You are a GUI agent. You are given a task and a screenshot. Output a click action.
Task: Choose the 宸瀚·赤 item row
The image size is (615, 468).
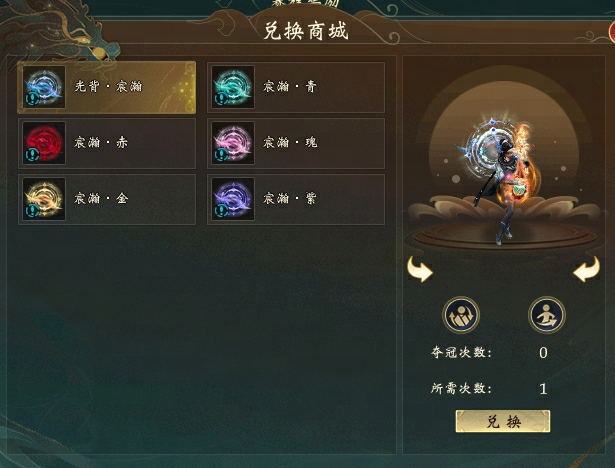107,143
